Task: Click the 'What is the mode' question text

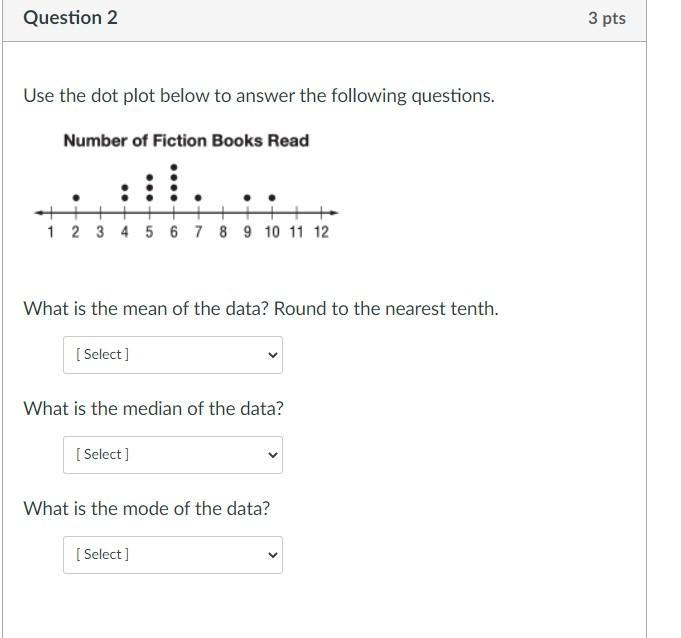Action: tap(147, 509)
